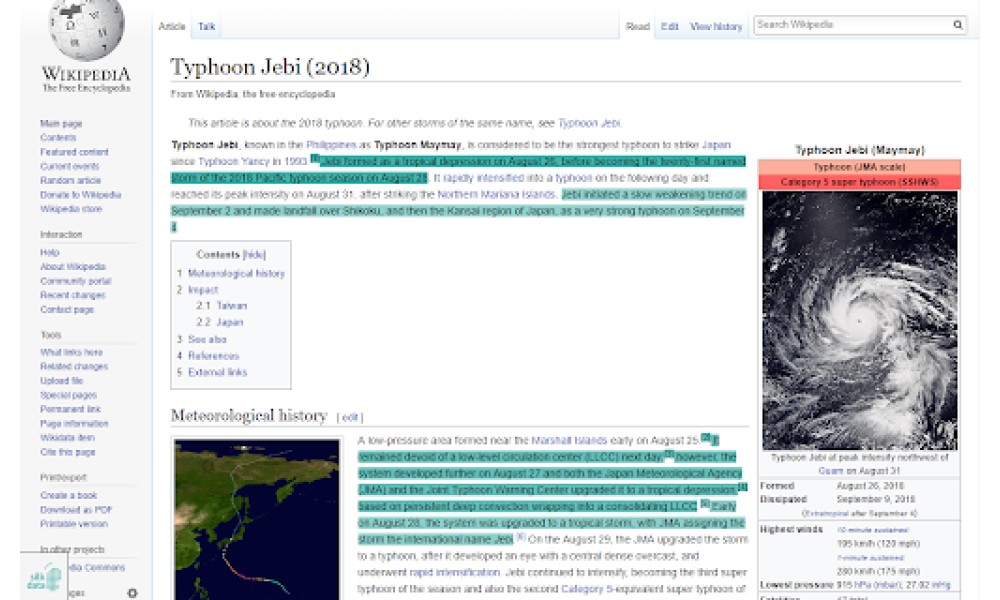Open Current events in sidebar

pyautogui.click(x=70, y=166)
